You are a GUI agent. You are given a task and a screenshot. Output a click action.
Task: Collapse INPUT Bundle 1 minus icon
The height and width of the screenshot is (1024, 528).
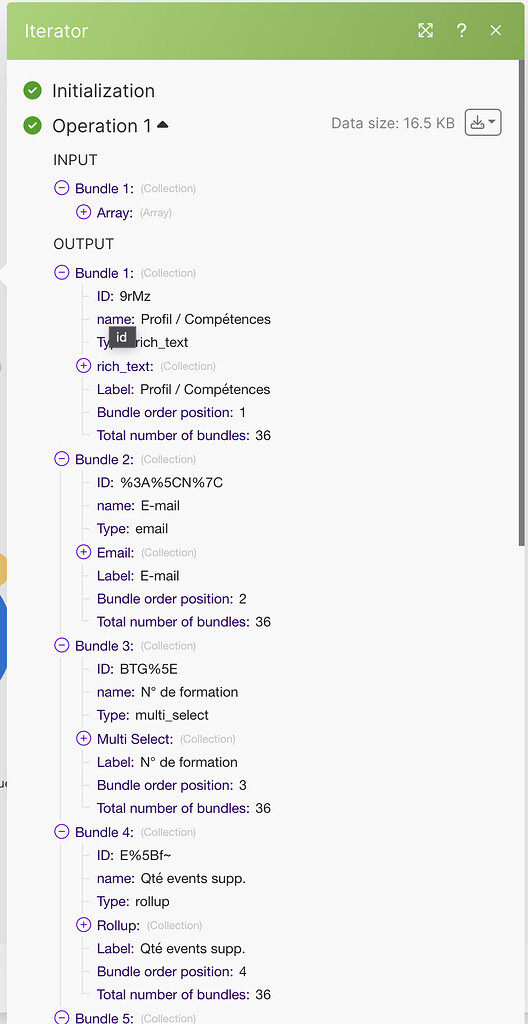(x=61, y=188)
